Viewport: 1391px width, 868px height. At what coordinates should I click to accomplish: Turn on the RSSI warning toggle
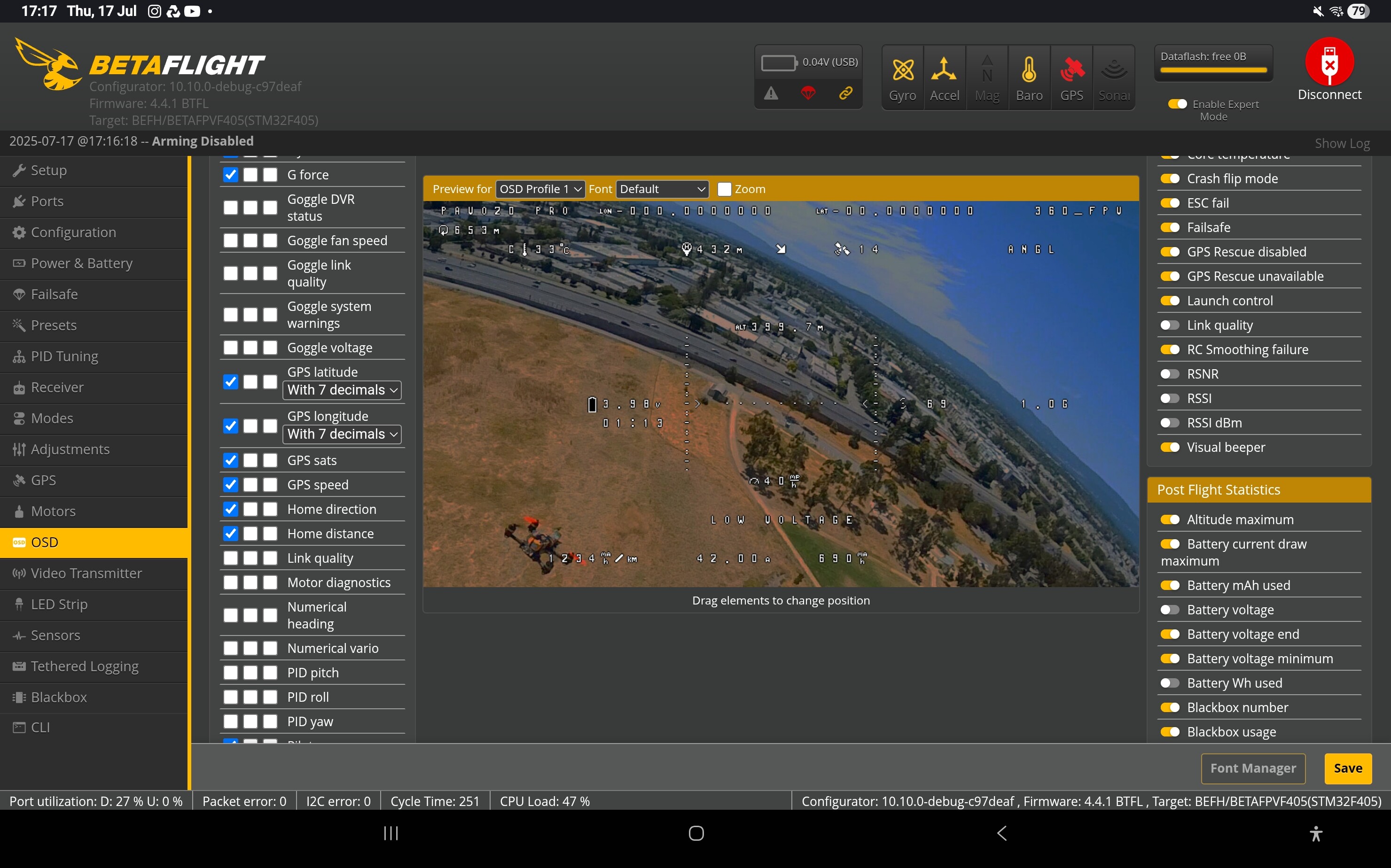[x=1169, y=398]
